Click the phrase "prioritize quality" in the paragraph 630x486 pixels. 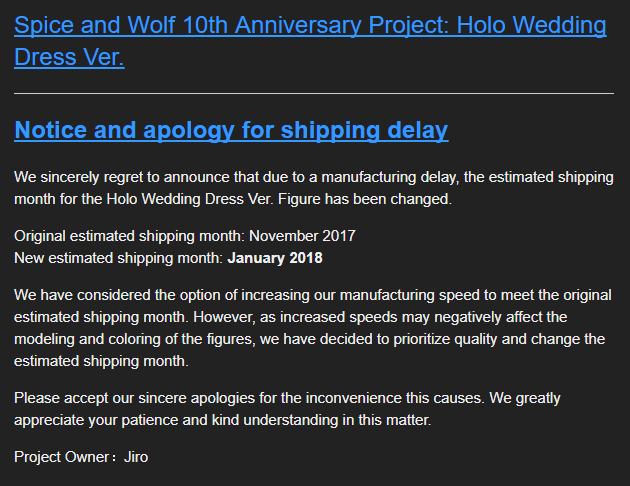tap(445, 339)
